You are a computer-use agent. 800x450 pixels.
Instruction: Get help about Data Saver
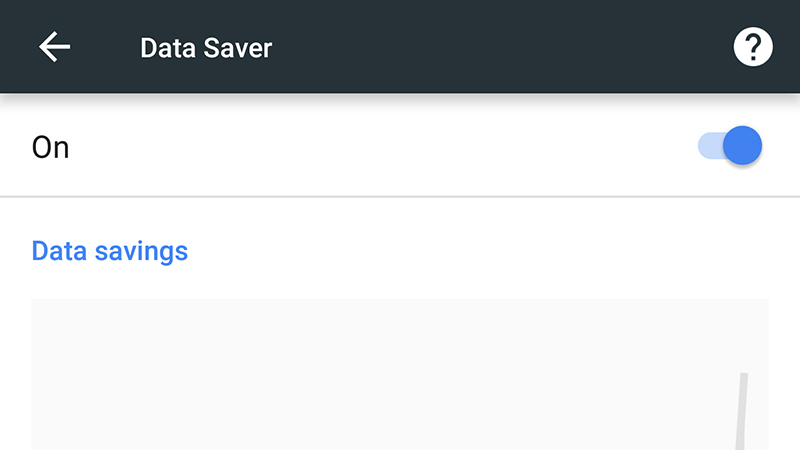click(x=753, y=47)
